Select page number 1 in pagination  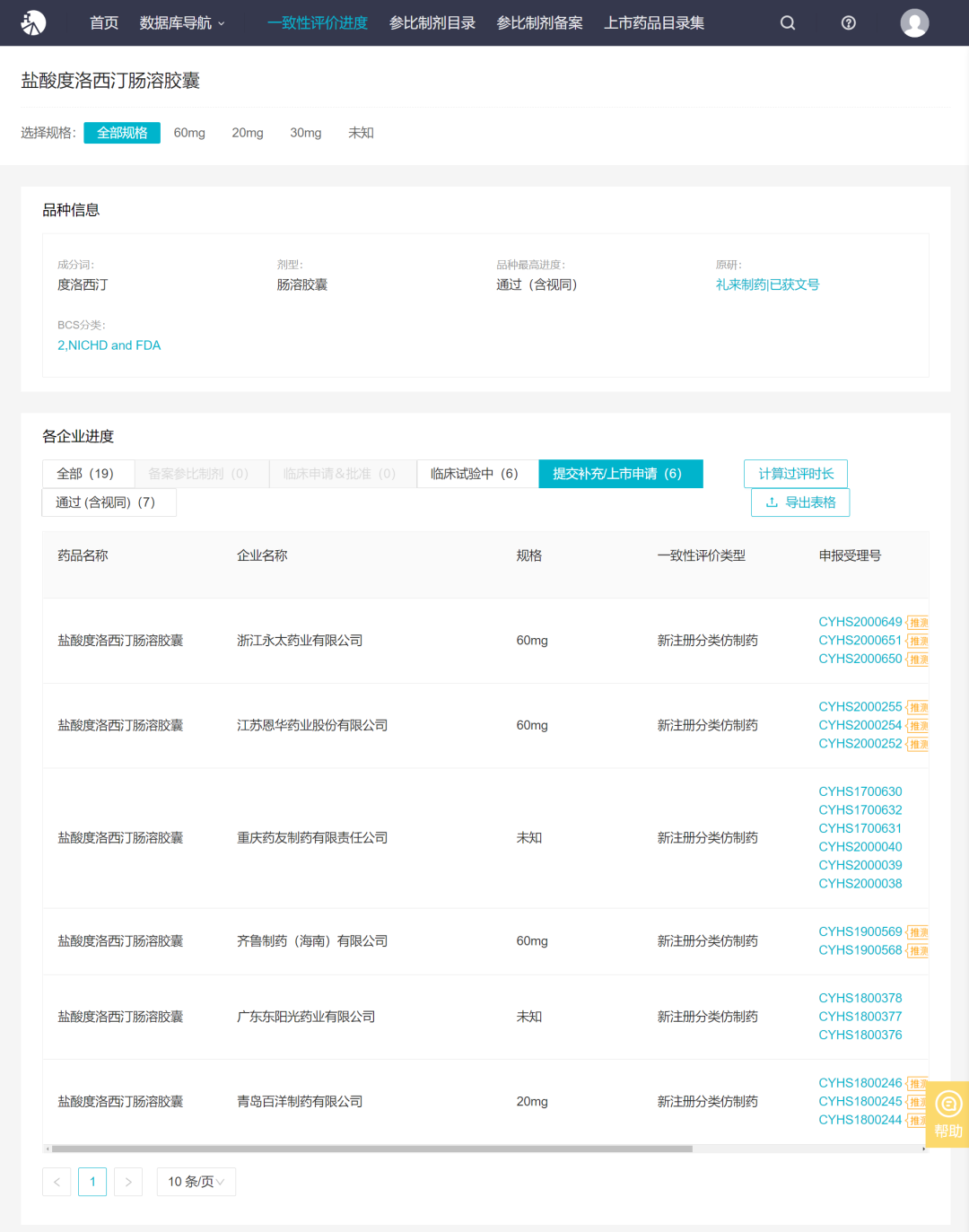click(x=92, y=1182)
